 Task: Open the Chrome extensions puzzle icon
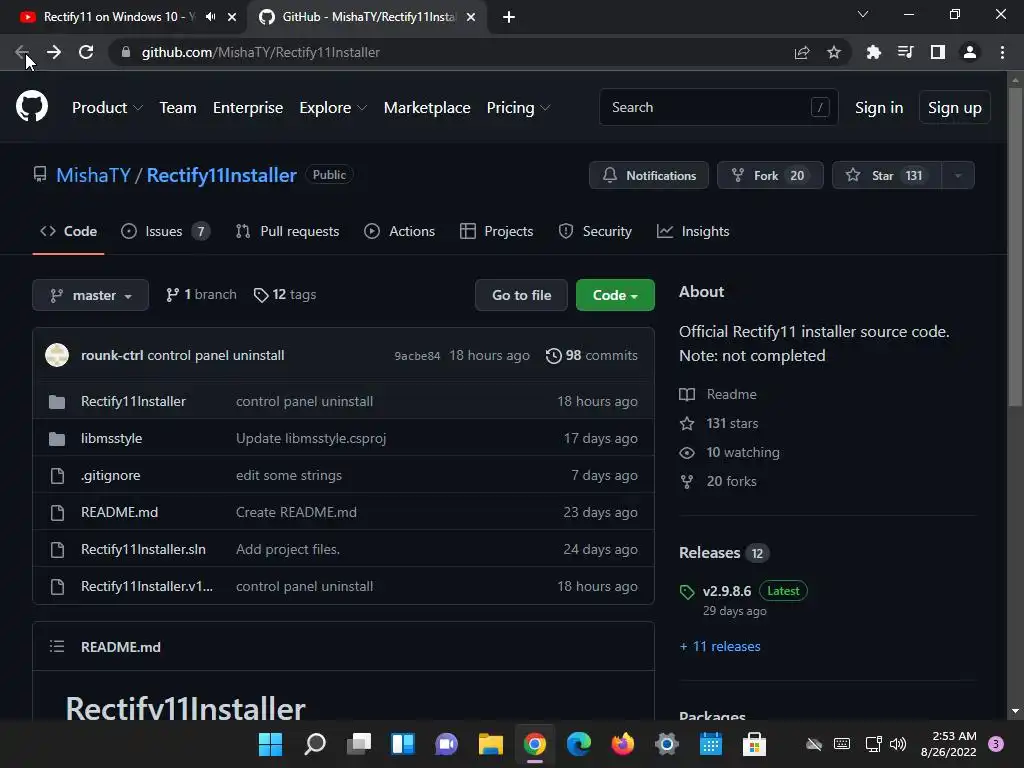point(873,52)
